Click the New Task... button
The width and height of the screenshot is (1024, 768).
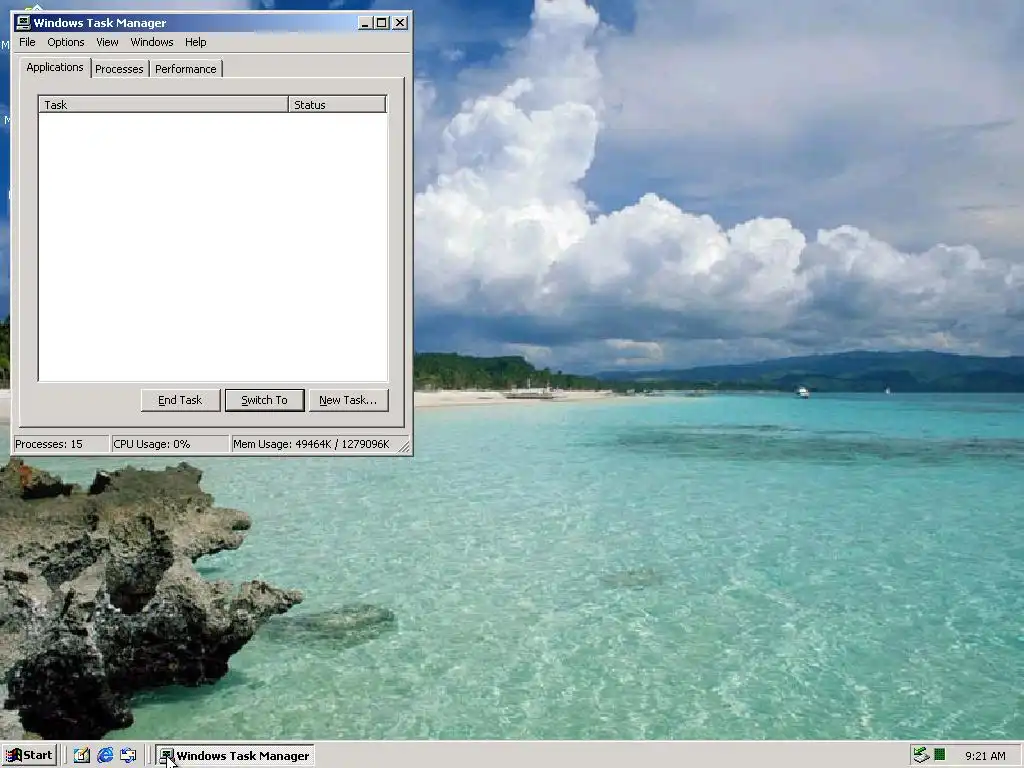click(348, 400)
